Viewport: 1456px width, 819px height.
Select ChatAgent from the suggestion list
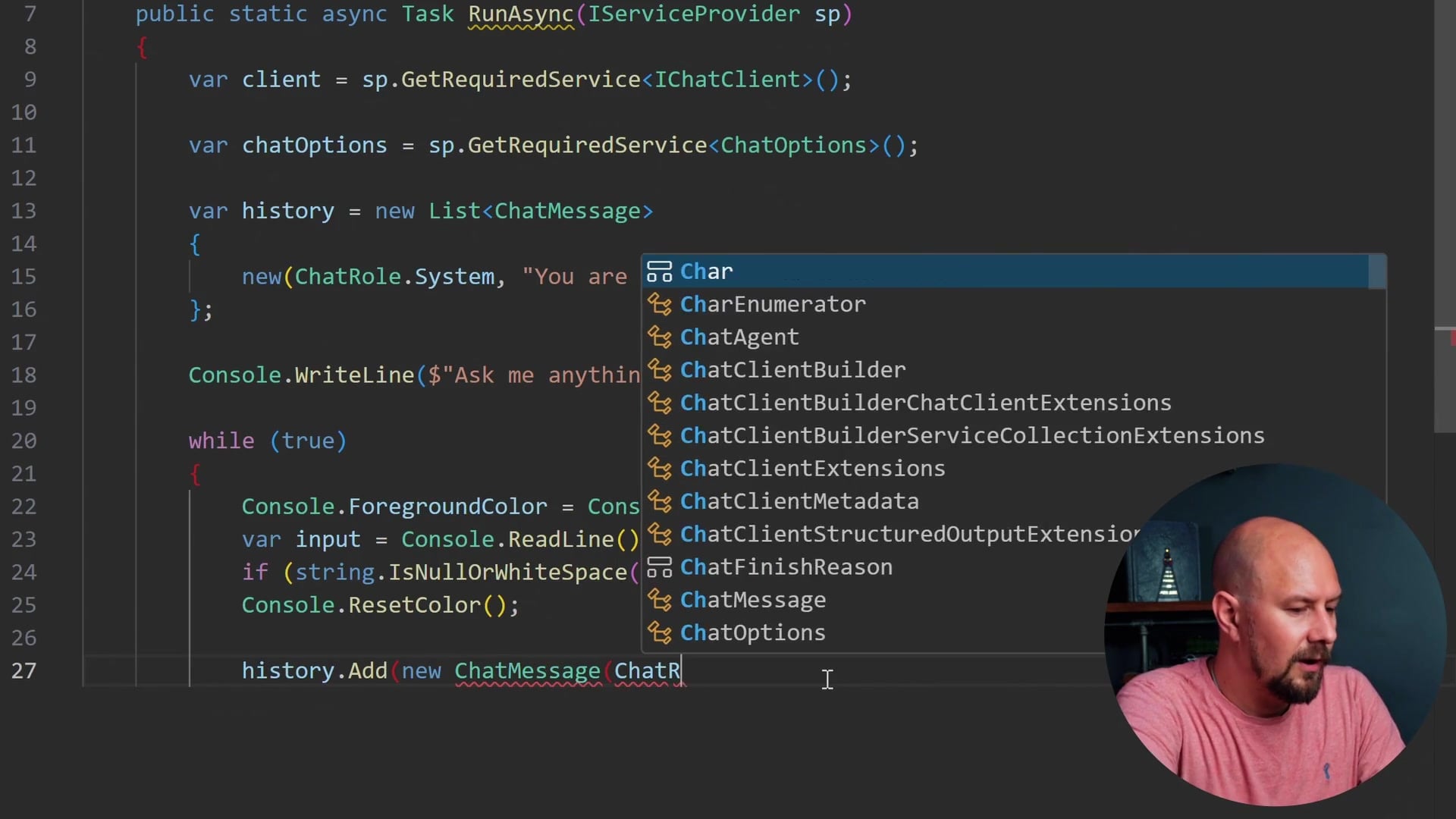click(x=739, y=337)
